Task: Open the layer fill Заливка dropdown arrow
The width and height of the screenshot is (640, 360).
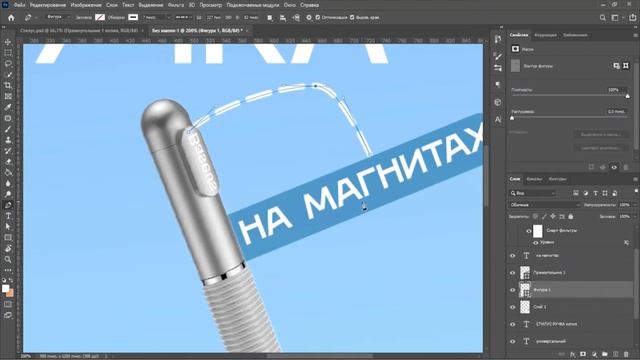Action: tap(634, 217)
